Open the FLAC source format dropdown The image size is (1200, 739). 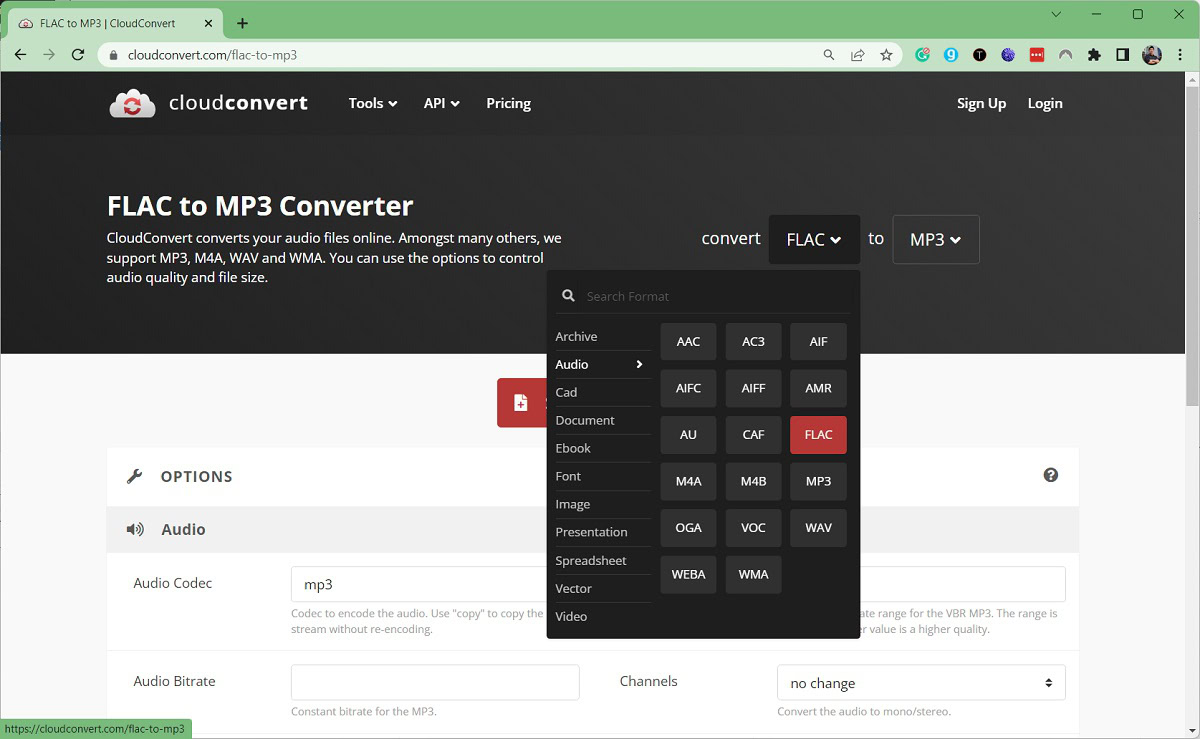pos(813,240)
